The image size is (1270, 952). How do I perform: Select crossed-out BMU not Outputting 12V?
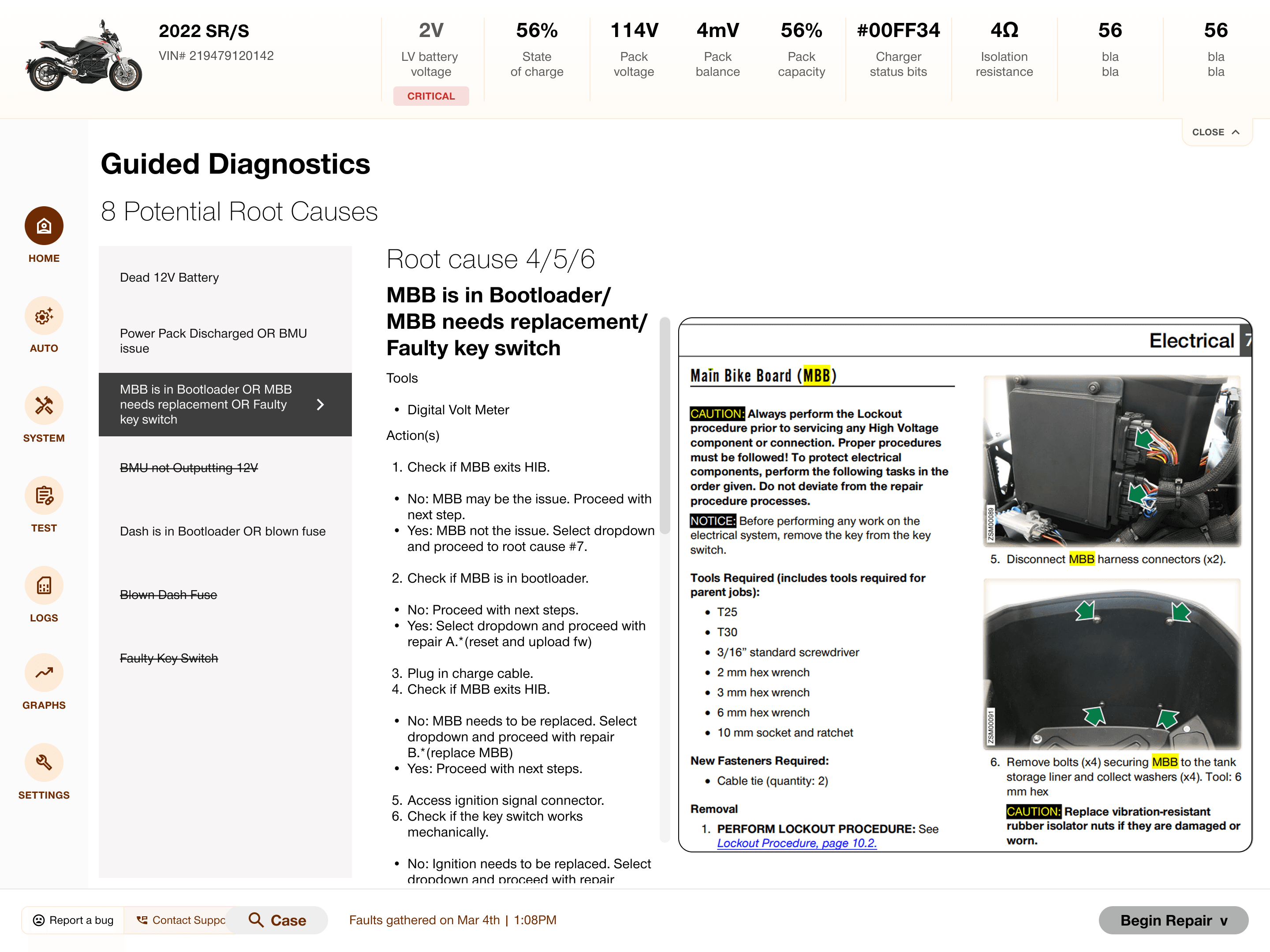click(x=189, y=468)
